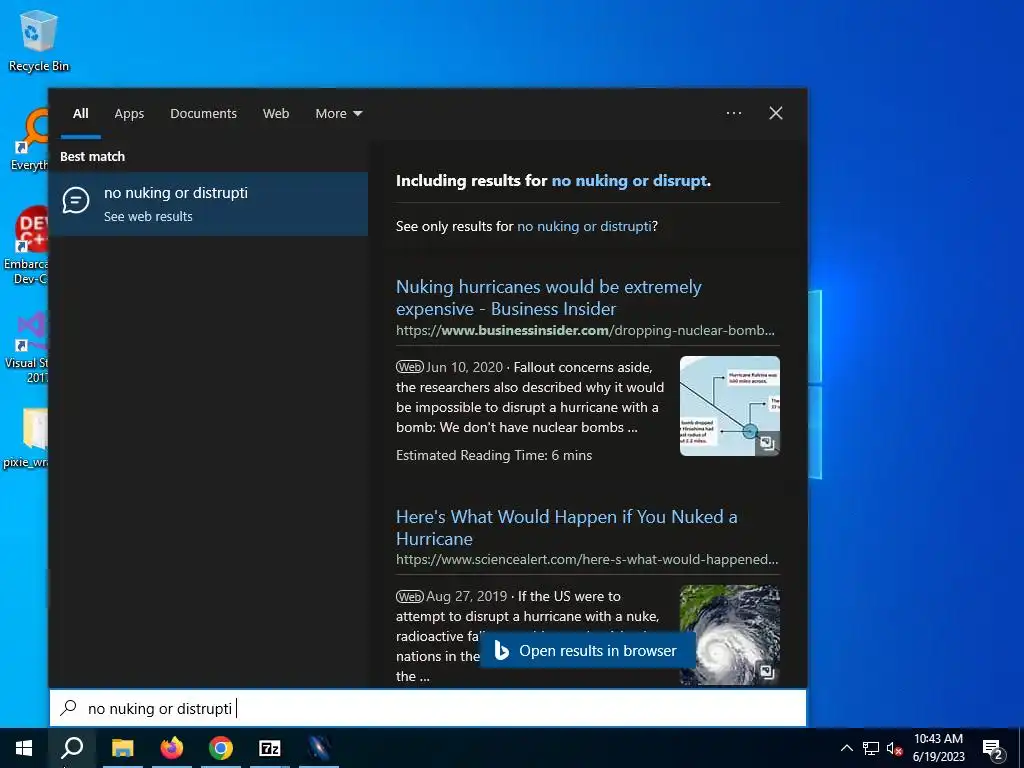Click the taskbar search magnifier icon
Viewport: 1024px width, 768px height.
click(x=72, y=748)
